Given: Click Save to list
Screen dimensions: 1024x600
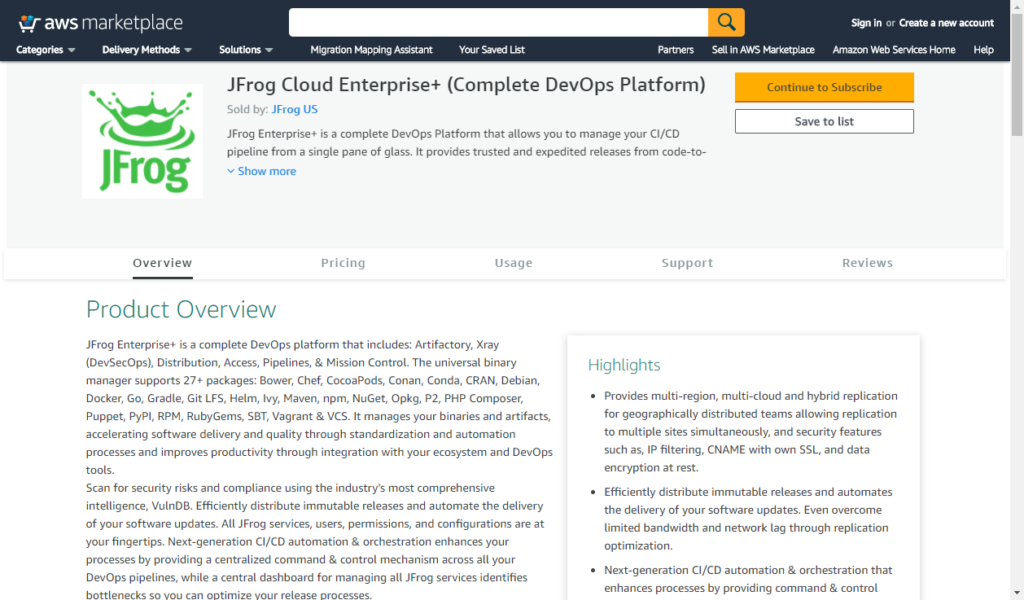Looking at the screenshot, I should [823, 121].
